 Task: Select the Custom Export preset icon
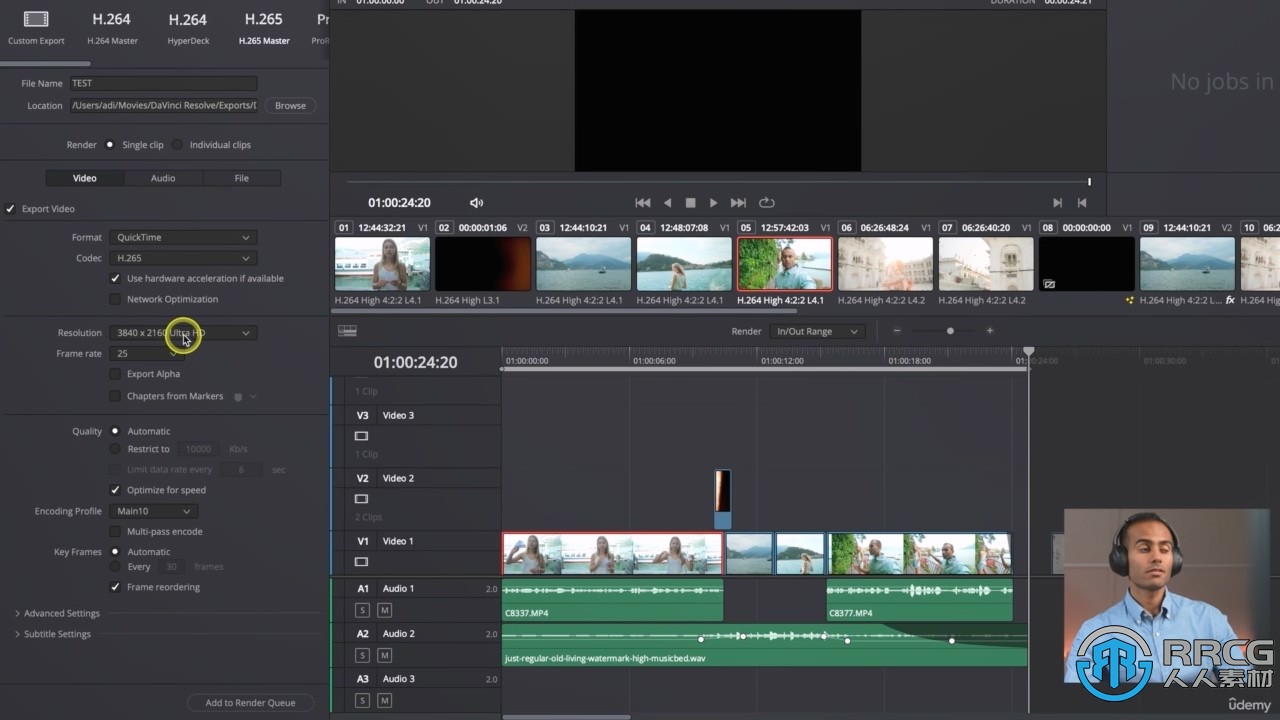pyautogui.click(x=36, y=19)
